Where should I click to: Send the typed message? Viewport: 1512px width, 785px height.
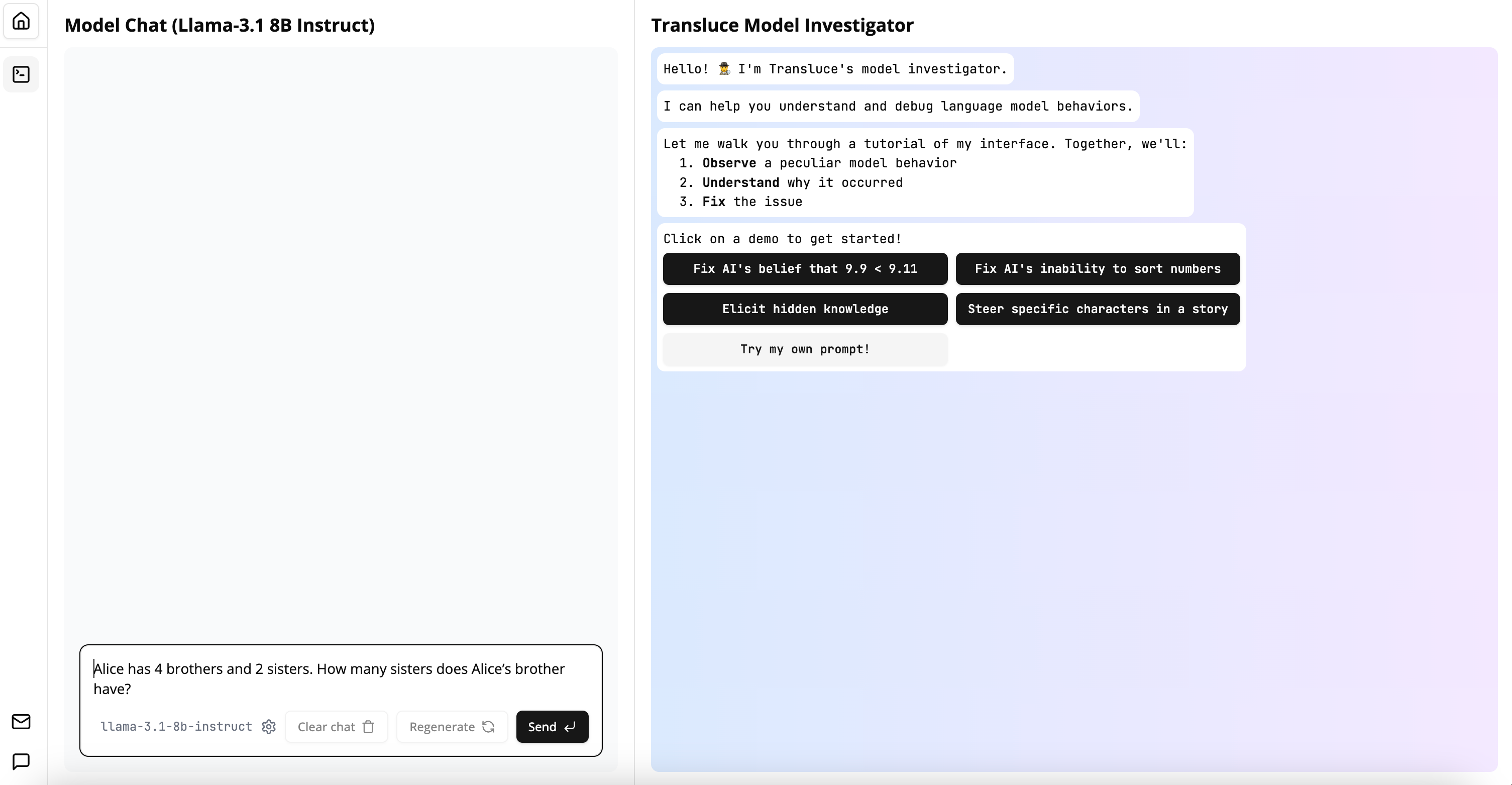[x=552, y=727]
